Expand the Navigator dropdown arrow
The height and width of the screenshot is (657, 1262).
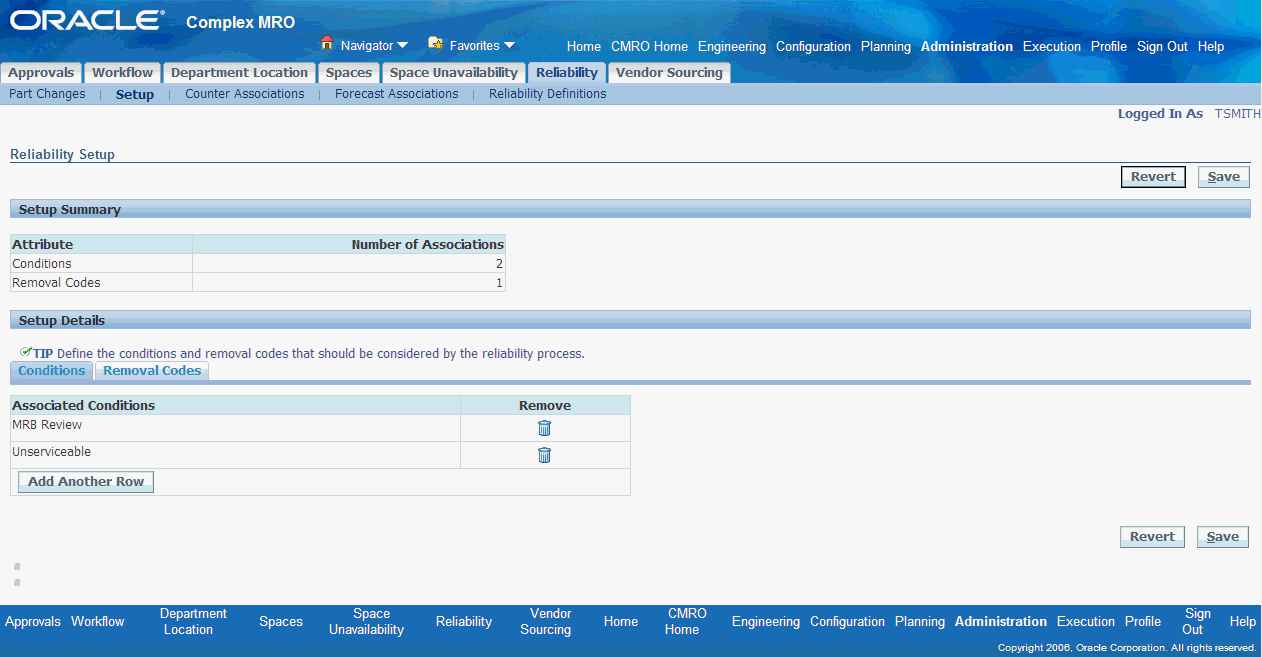(403, 45)
